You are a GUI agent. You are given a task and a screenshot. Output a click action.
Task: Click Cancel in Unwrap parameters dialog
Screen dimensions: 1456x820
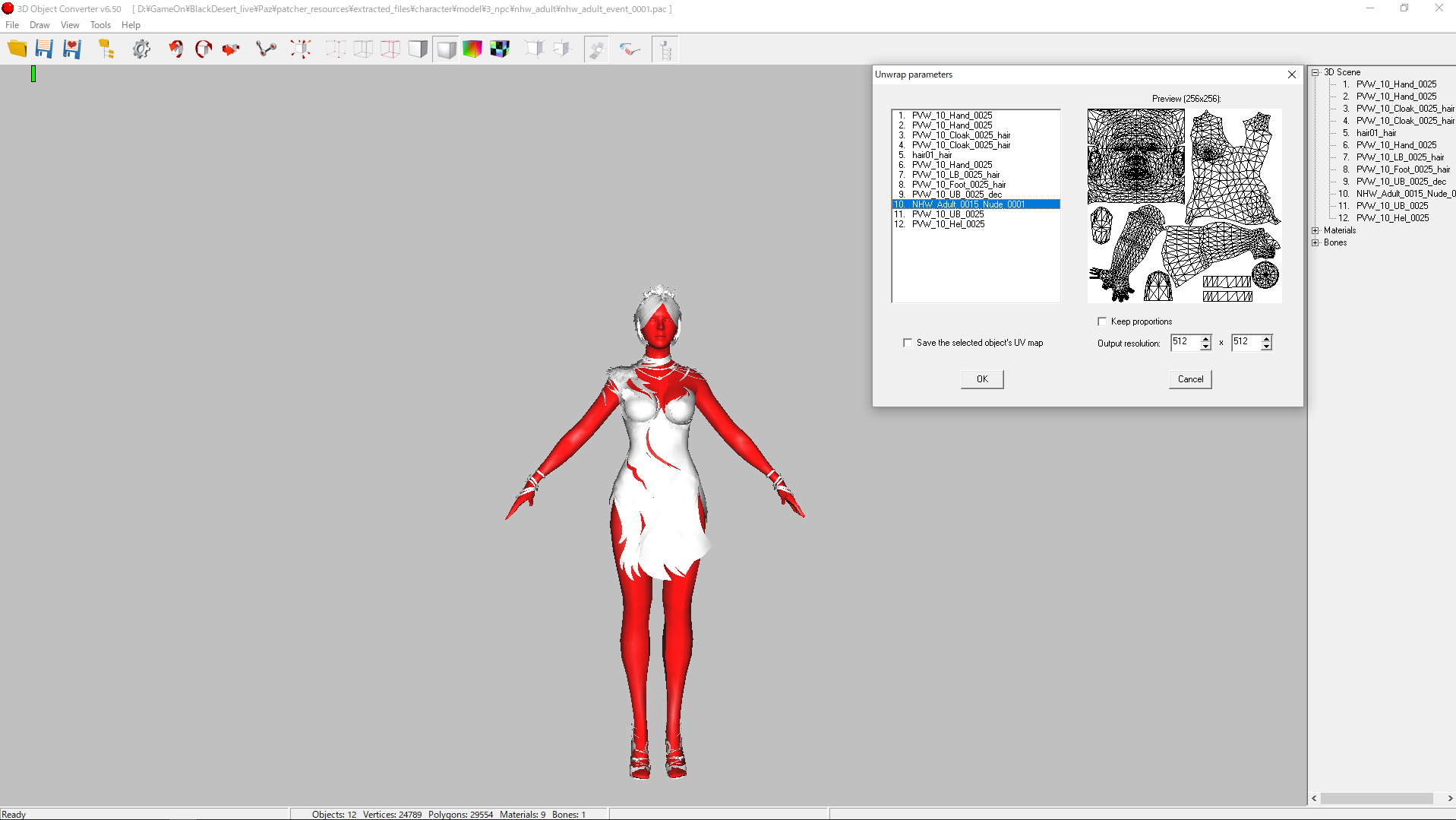tap(1189, 379)
